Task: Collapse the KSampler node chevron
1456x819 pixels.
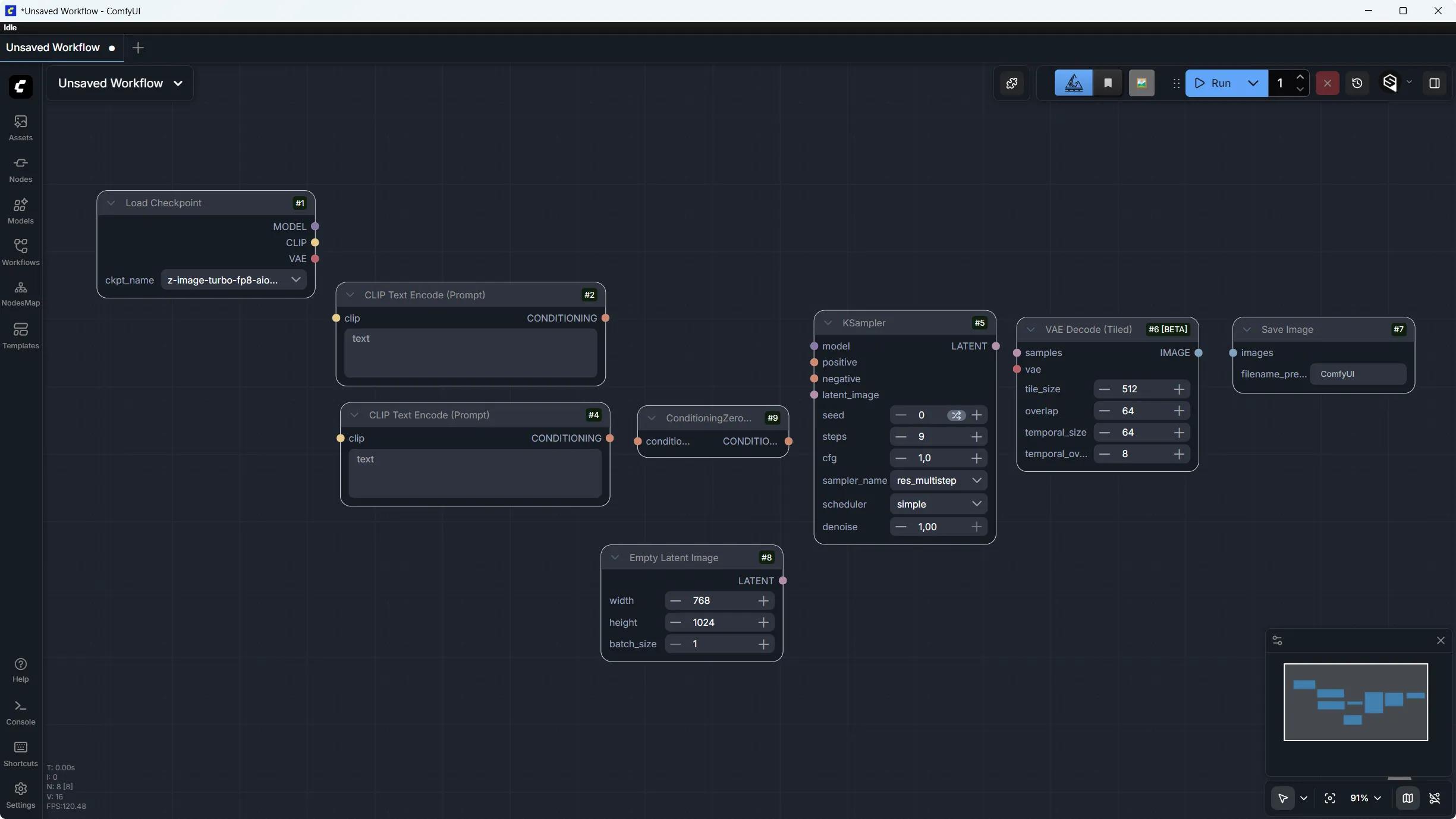Action: pyautogui.click(x=828, y=323)
